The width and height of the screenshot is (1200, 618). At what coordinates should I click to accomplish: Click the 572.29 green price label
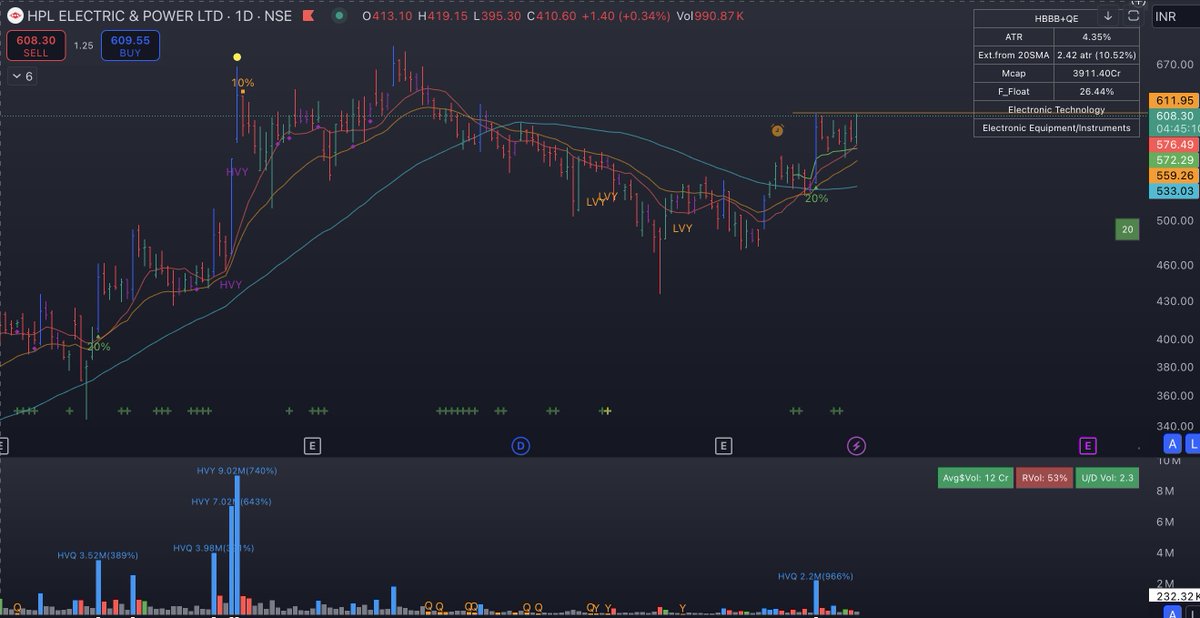(x=1175, y=160)
